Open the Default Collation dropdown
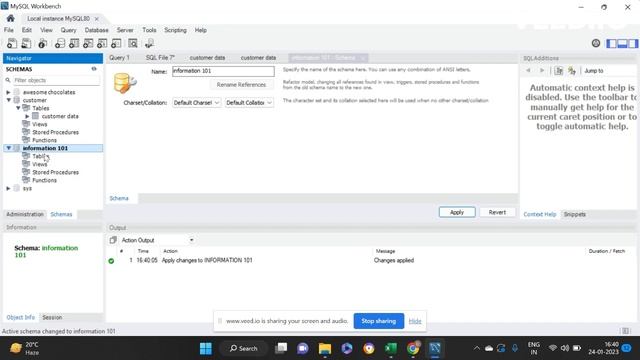The image size is (640, 360). [x=249, y=102]
